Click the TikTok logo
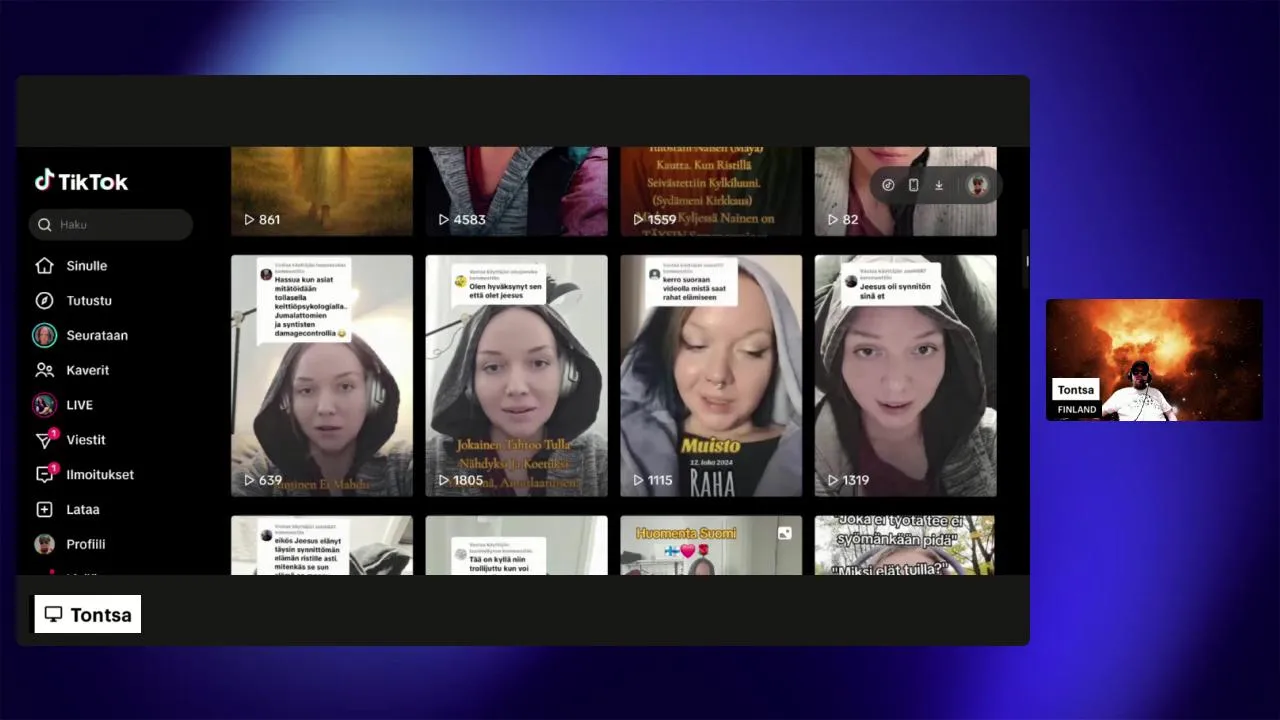The height and width of the screenshot is (720, 1280). (82, 181)
